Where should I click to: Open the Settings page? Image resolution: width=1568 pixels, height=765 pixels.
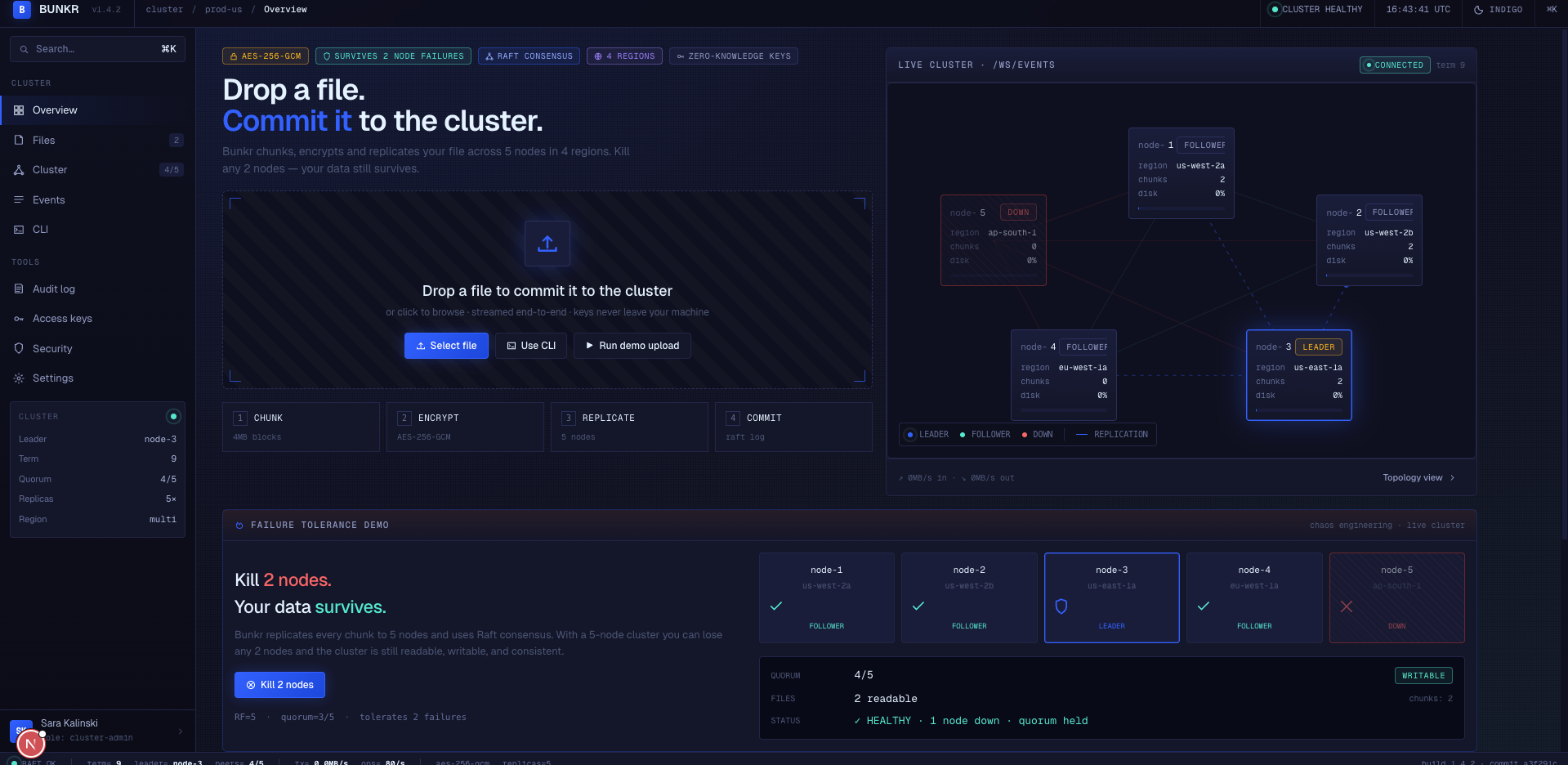coord(97,378)
